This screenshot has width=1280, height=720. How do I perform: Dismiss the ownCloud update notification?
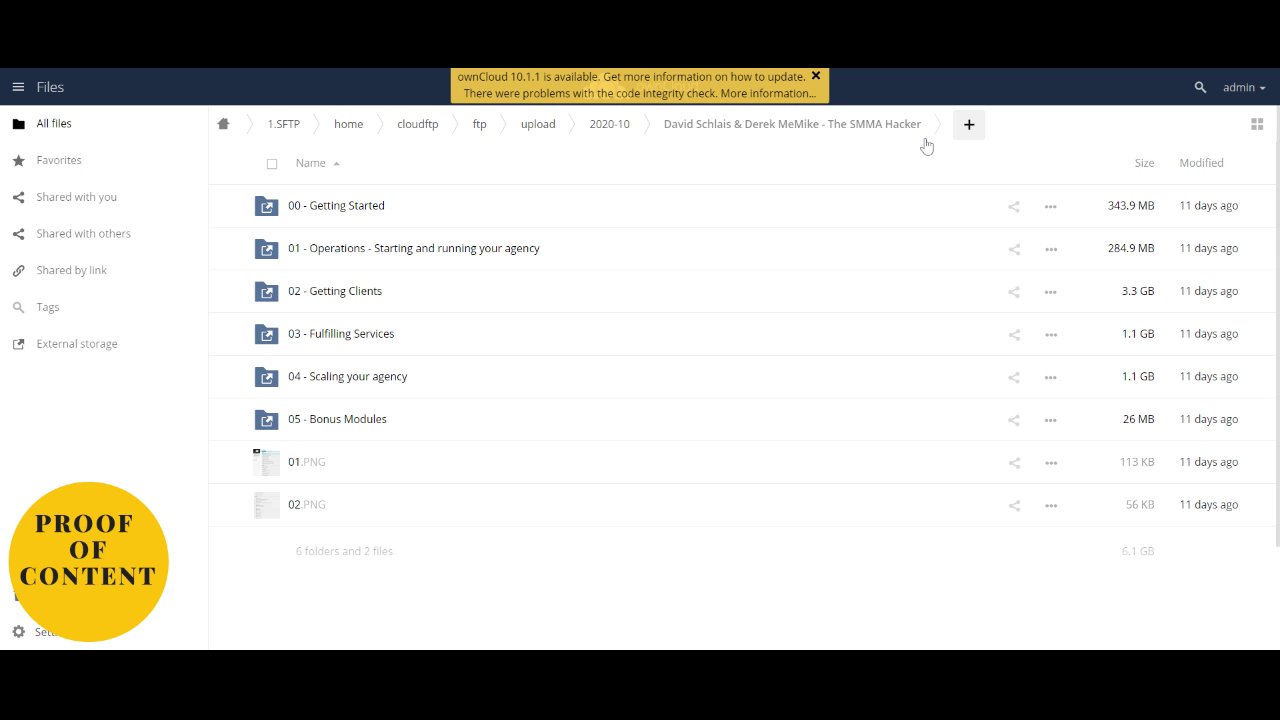(816, 76)
